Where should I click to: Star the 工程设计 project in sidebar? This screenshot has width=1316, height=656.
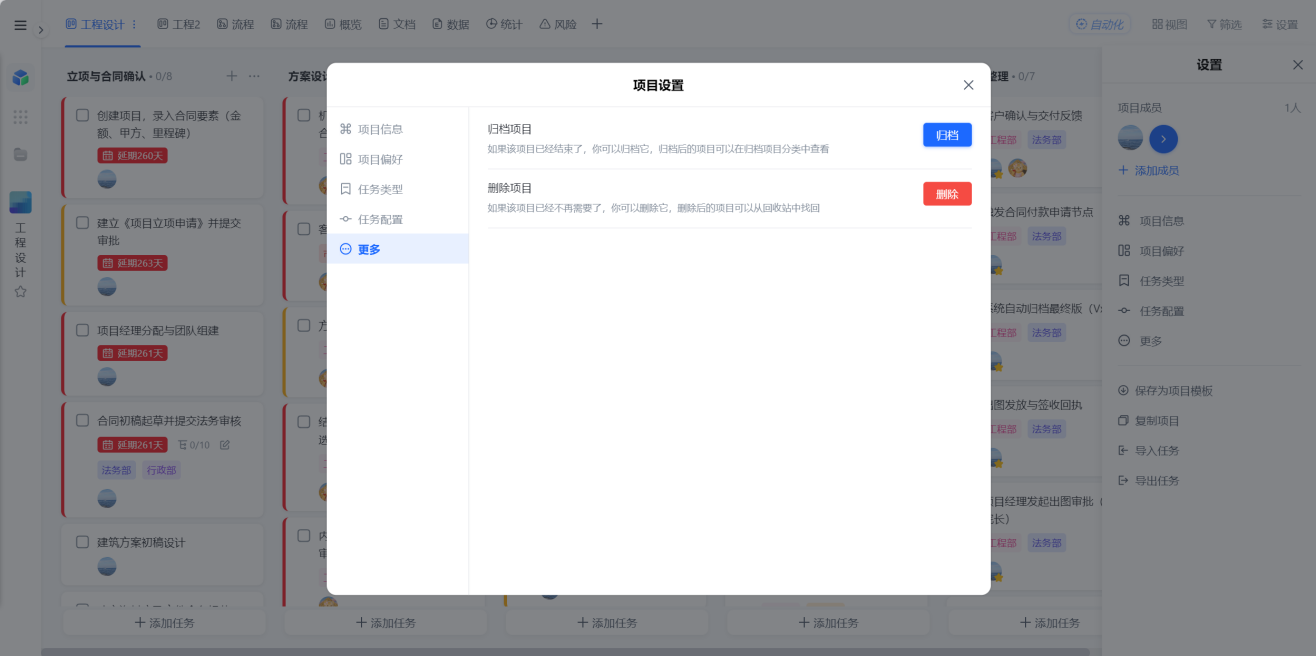click(20, 292)
